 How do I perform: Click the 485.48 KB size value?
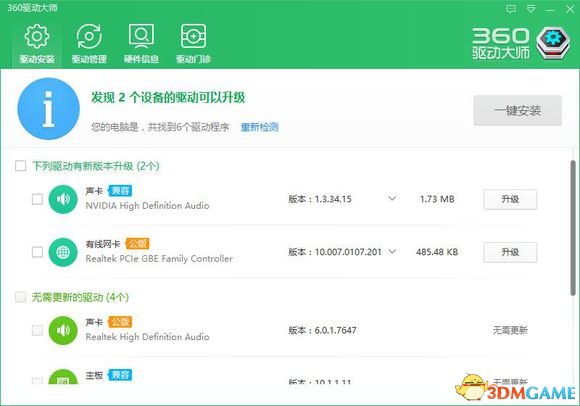coord(437,252)
